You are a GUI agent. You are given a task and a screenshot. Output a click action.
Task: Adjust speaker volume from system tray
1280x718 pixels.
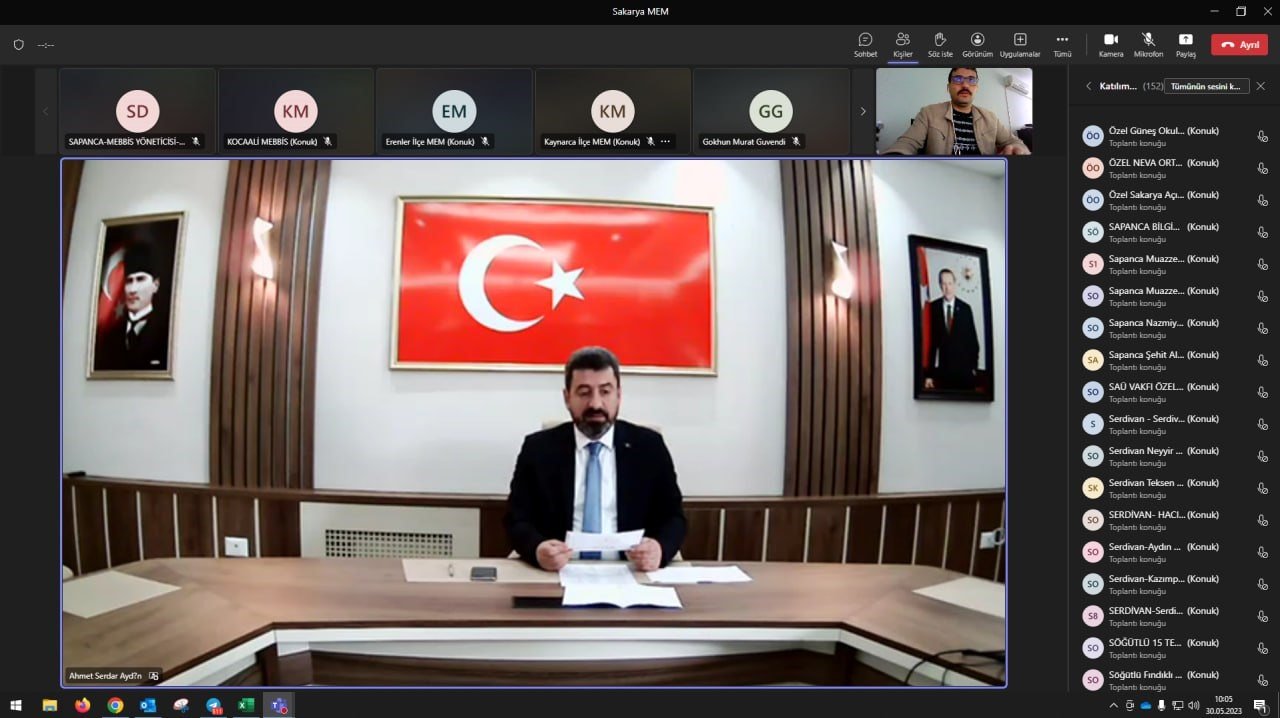pyautogui.click(x=1193, y=706)
